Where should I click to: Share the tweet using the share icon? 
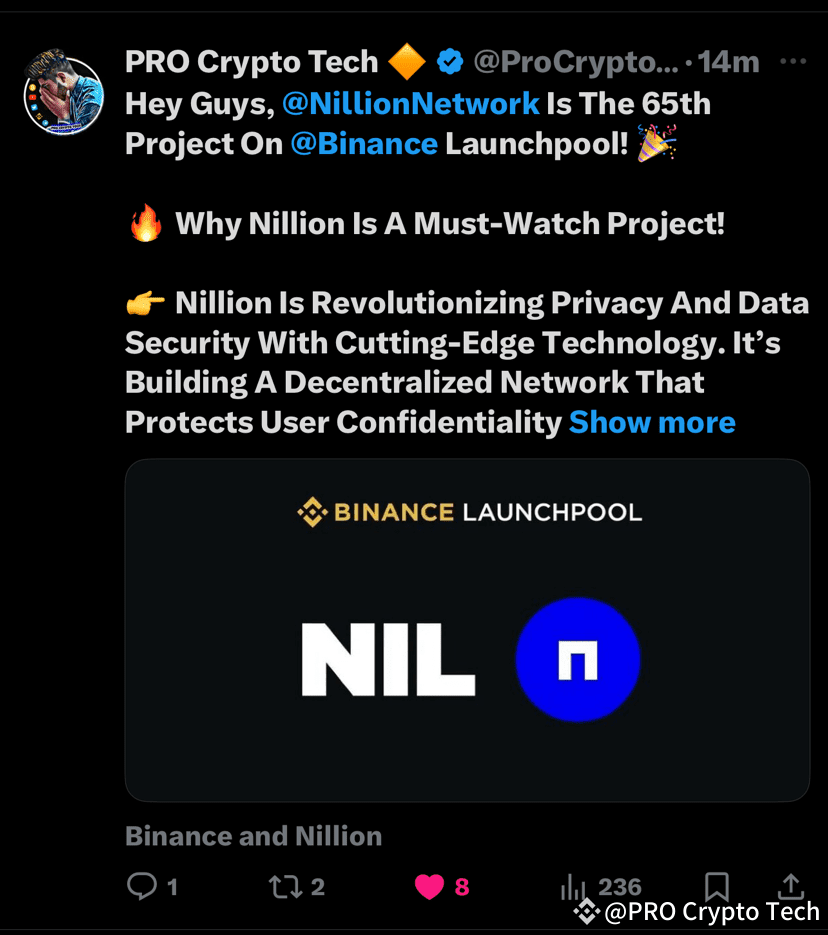point(790,886)
